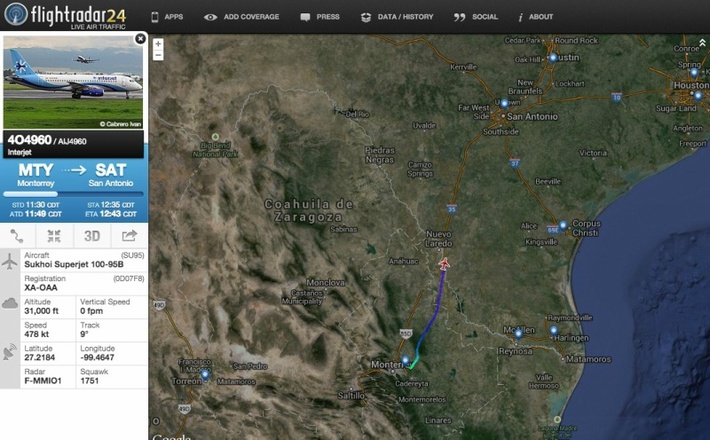Click the longitude value -99.4647
The height and width of the screenshot is (440, 710).
[x=97, y=358]
